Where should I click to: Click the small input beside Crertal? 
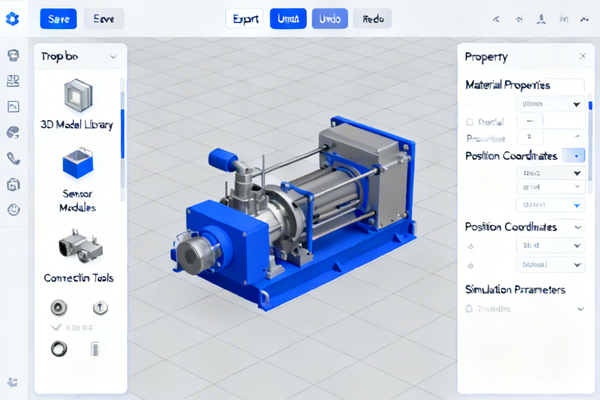point(530,121)
